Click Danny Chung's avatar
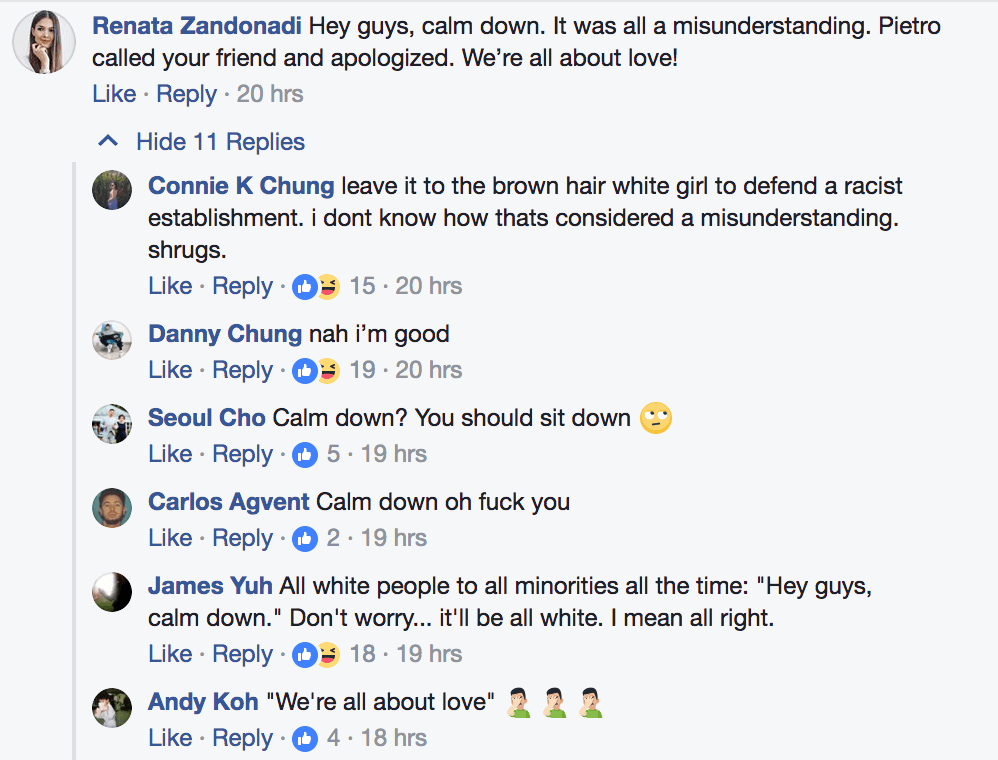The height and width of the screenshot is (760, 998). 112,340
